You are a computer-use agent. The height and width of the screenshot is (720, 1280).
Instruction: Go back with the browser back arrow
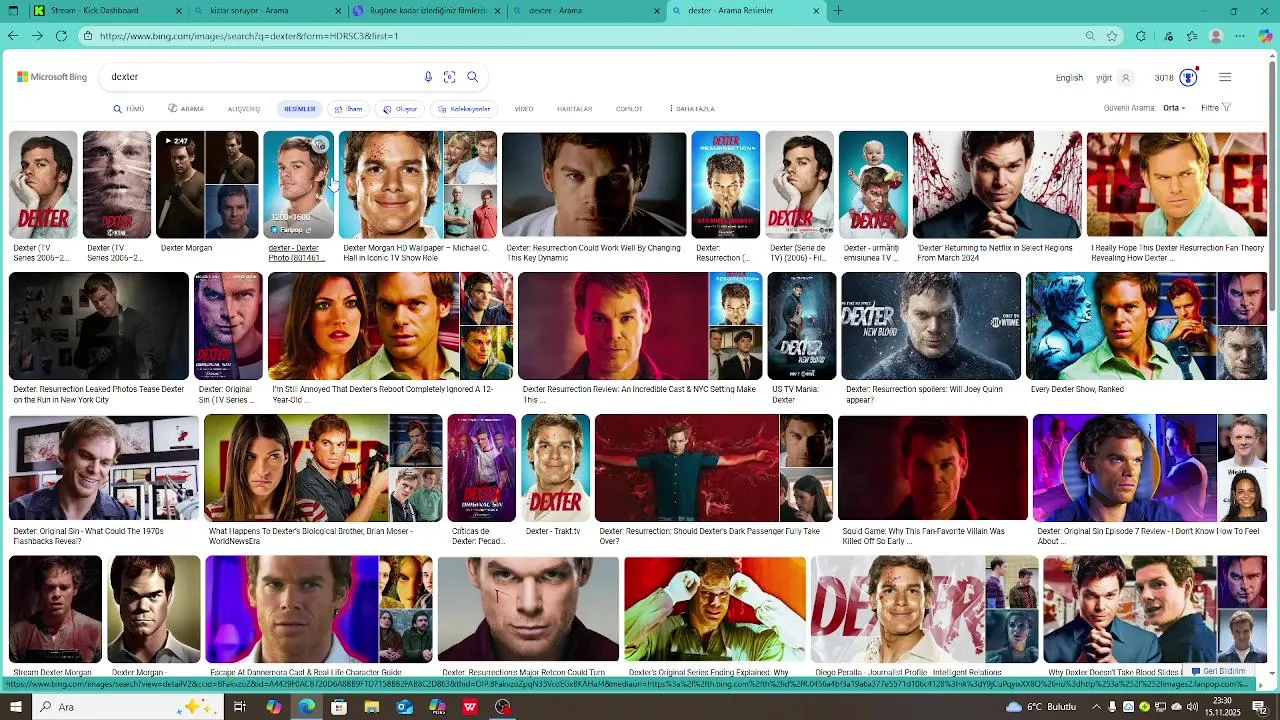[13, 36]
